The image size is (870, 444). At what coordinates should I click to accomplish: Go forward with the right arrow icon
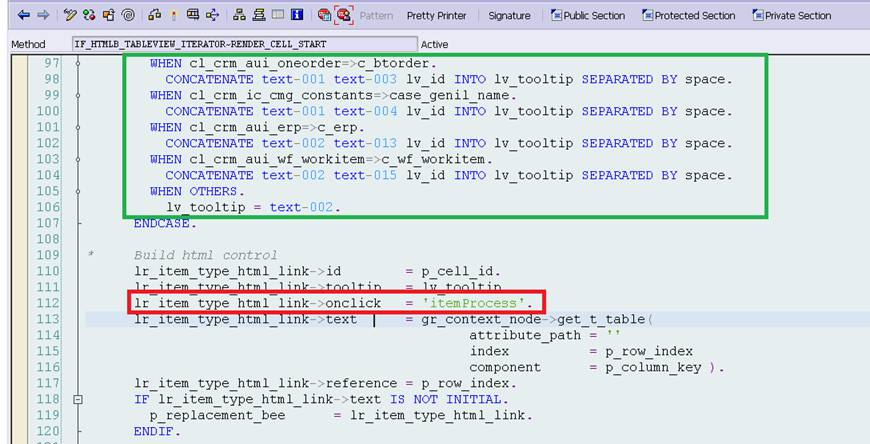43,15
